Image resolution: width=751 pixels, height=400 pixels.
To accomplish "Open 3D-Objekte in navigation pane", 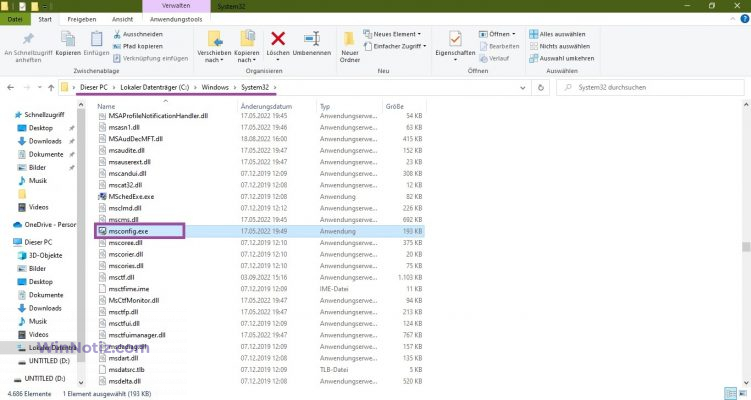I will (40, 255).
